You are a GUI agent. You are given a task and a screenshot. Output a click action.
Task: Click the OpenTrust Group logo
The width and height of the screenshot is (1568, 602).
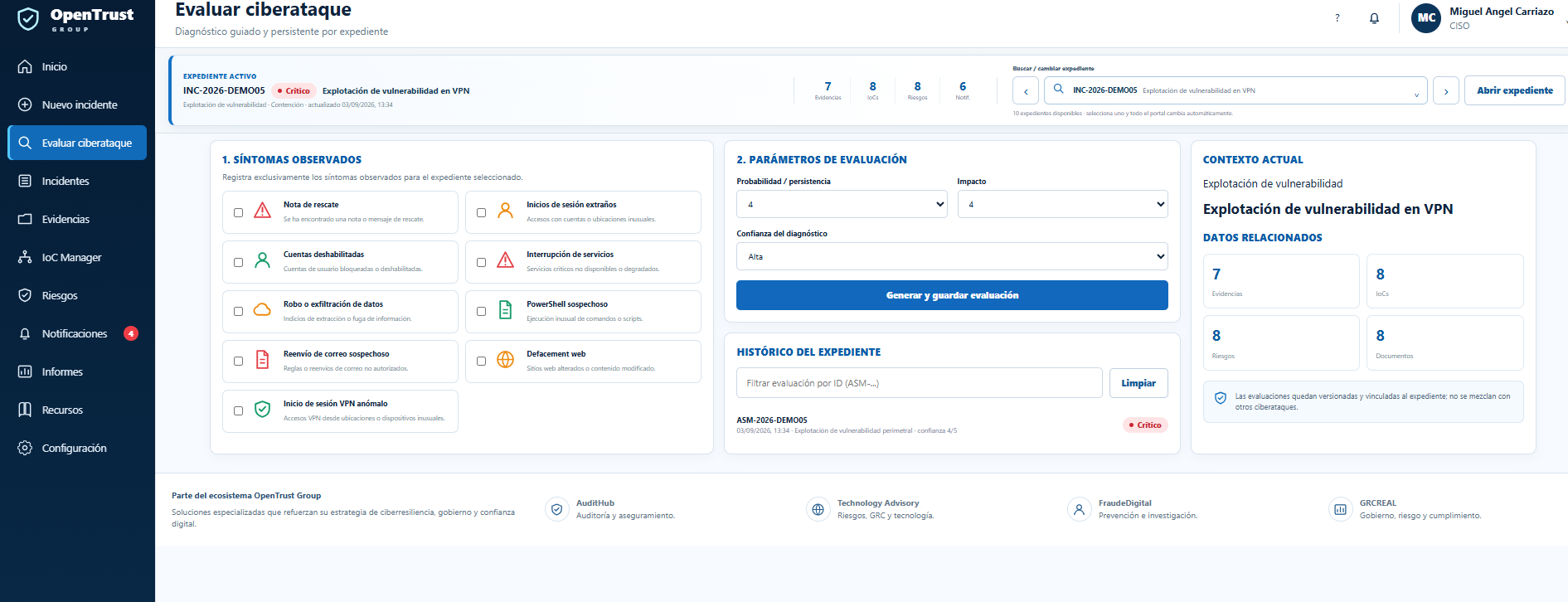click(x=75, y=18)
